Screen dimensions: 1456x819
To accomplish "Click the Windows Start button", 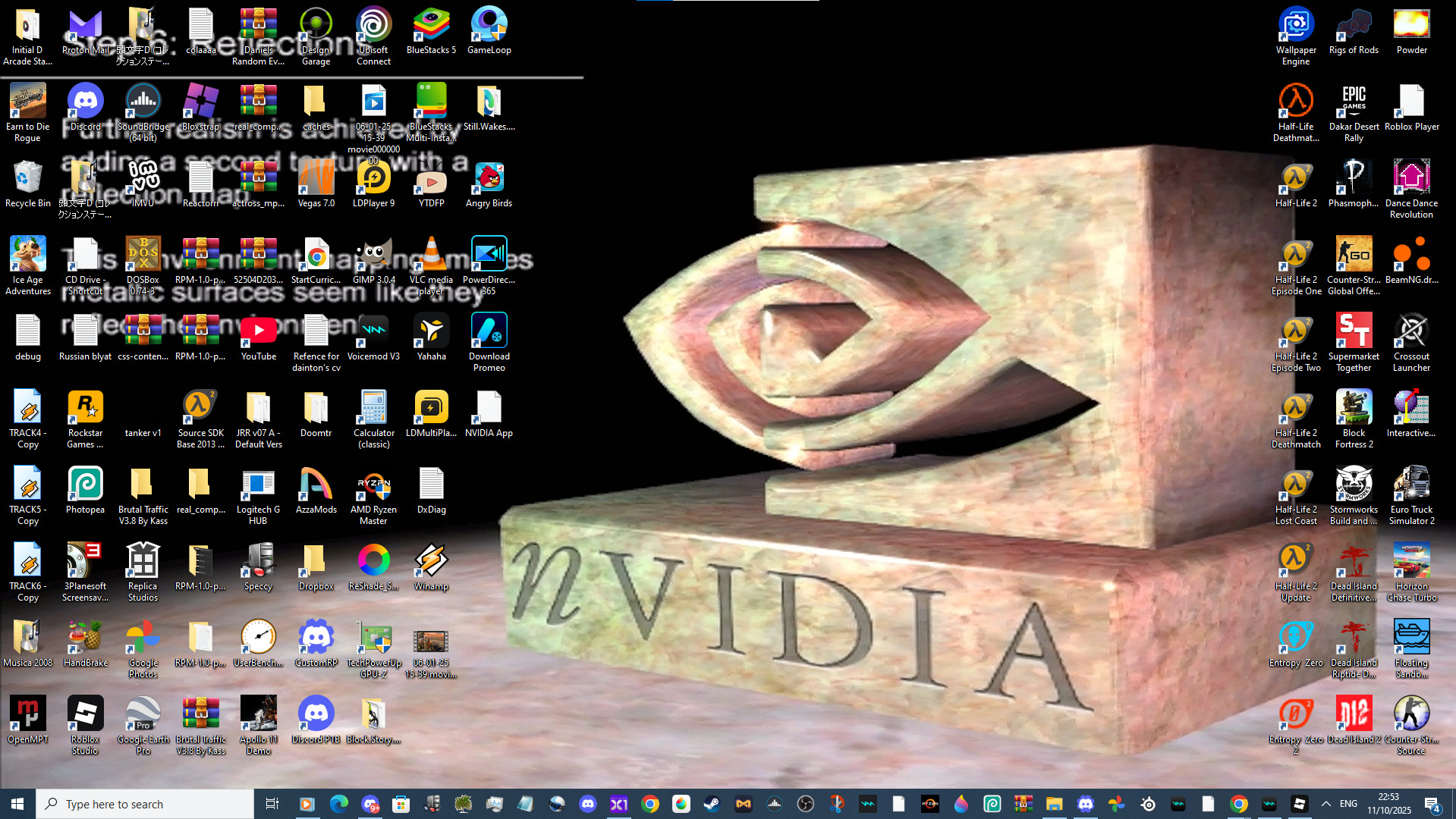I will coord(17,804).
